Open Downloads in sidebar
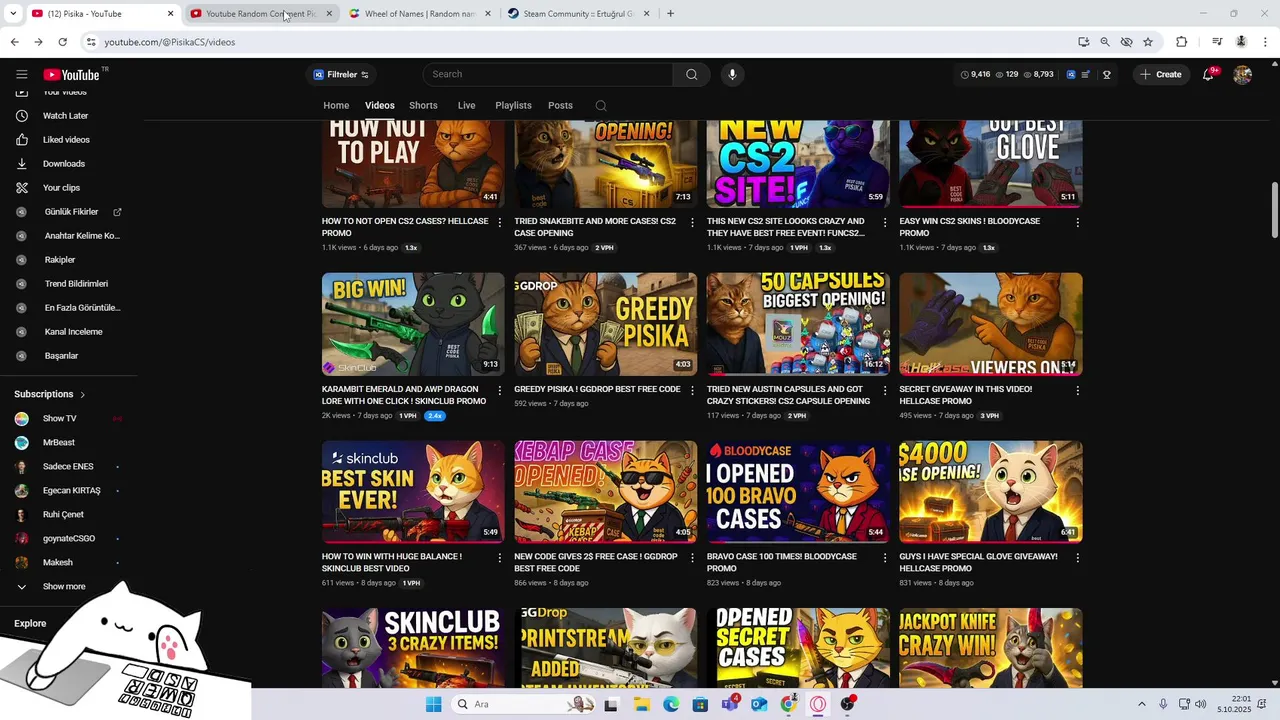The image size is (1280, 720). click(65, 164)
